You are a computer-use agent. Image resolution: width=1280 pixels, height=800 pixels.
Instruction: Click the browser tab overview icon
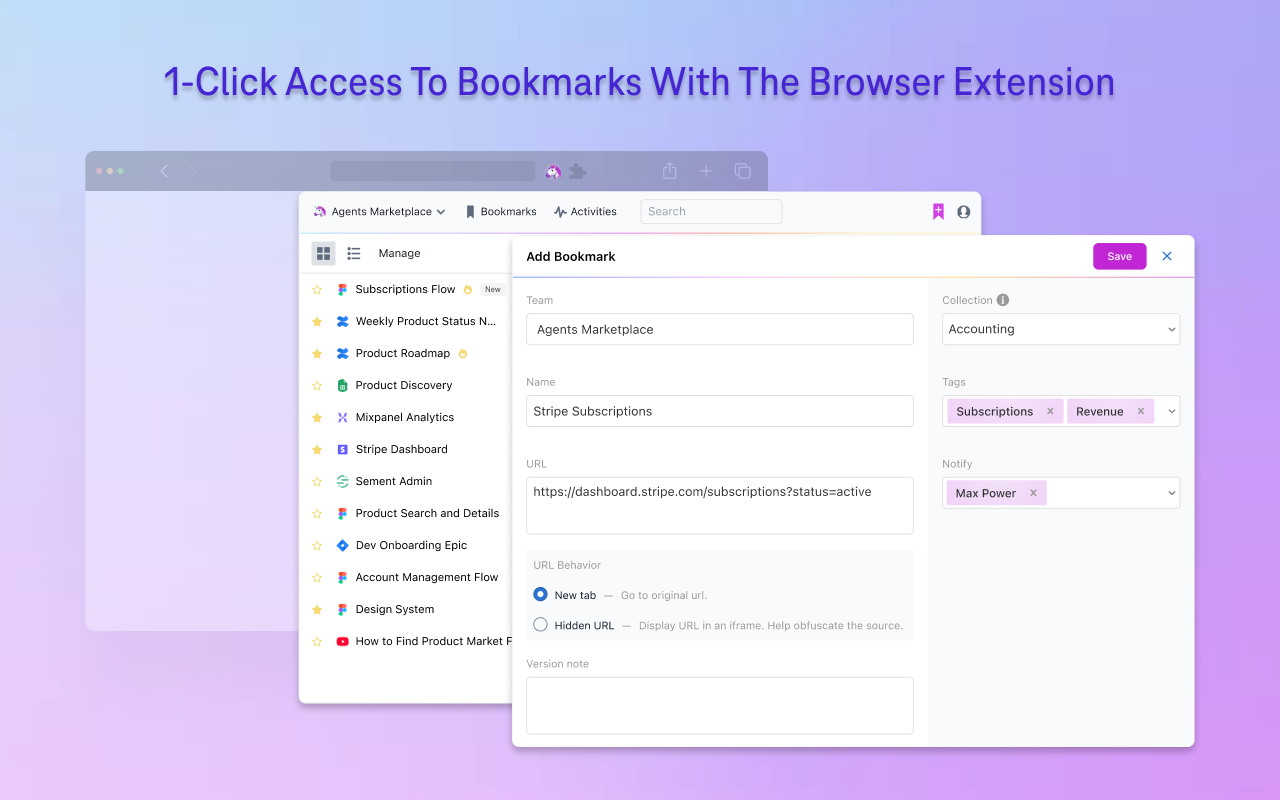[x=742, y=171]
